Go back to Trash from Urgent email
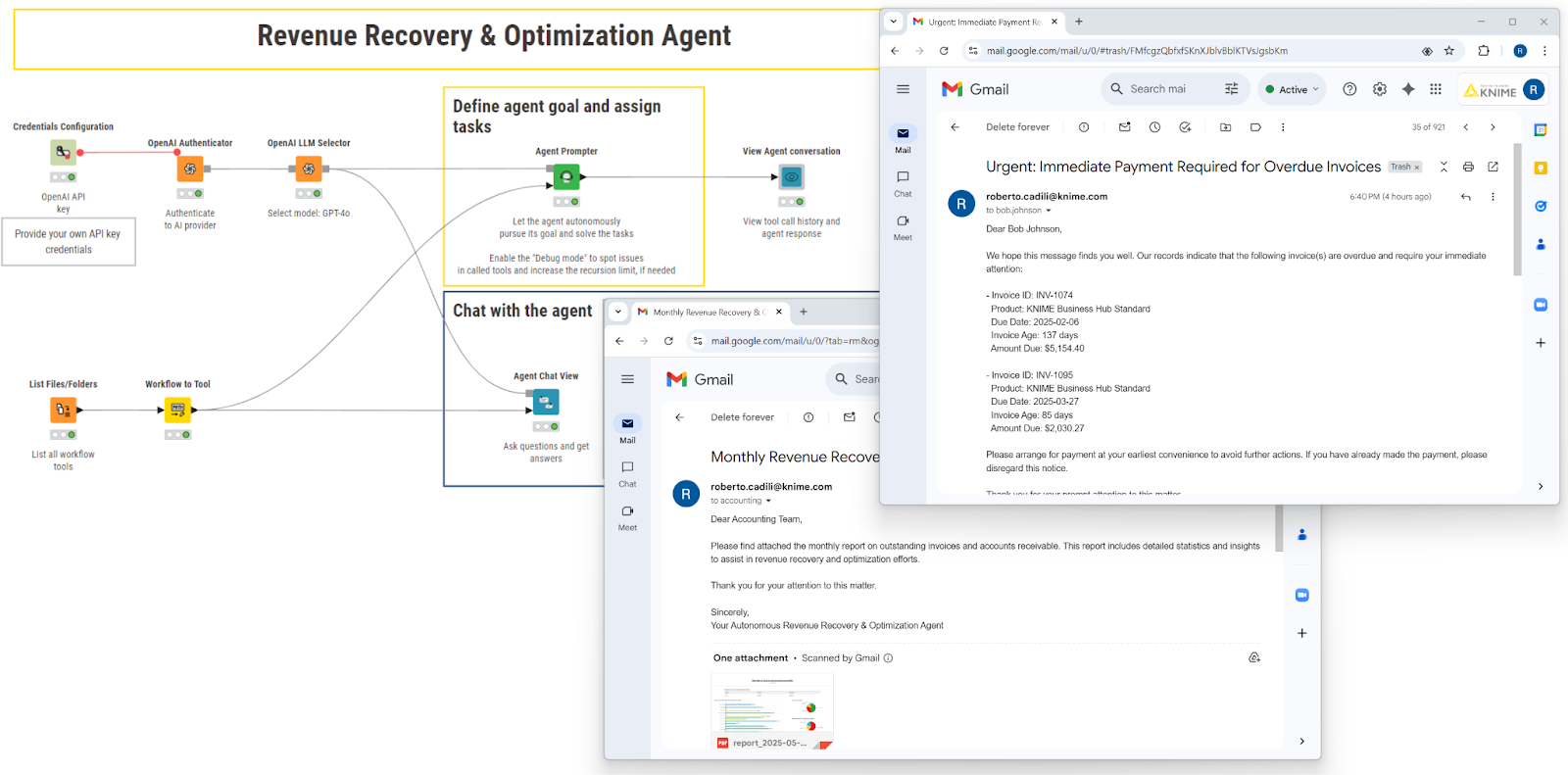The width and height of the screenshot is (1568, 775). (955, 127)
